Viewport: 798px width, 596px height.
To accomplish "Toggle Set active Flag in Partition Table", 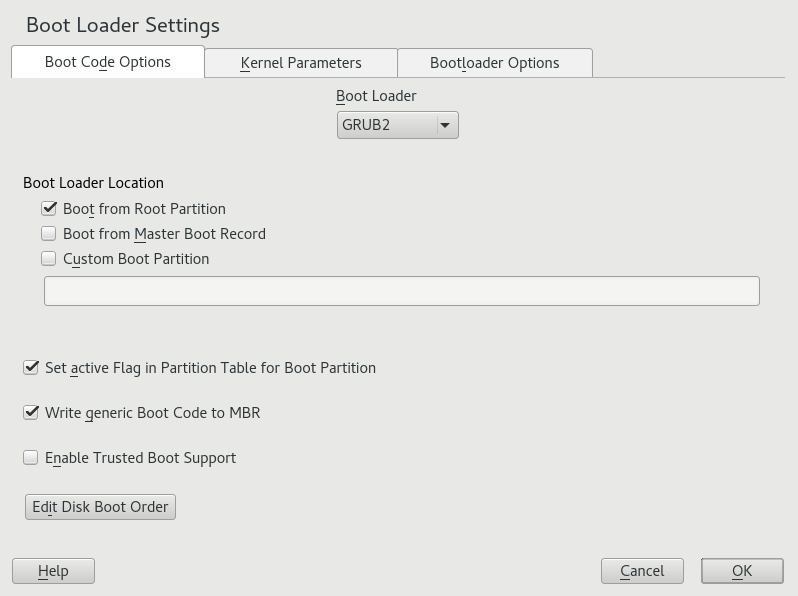I will coord(31,368).
